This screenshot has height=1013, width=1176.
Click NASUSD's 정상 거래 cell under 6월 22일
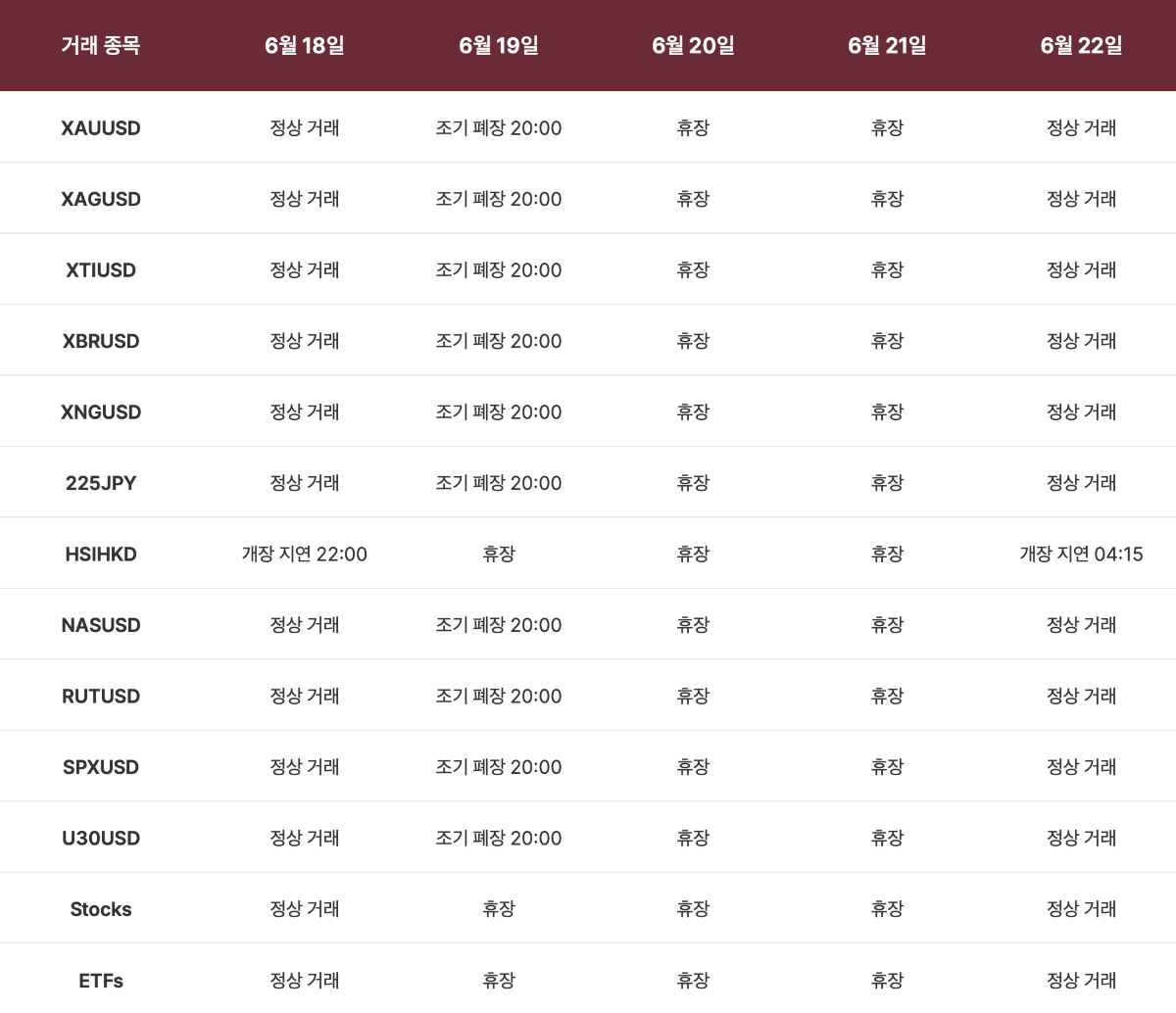click(x=1082, y=625)
